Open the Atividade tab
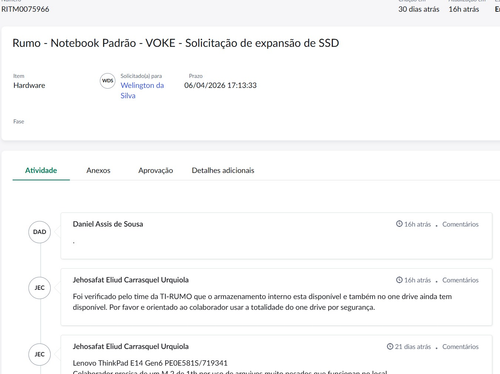The image size is (500, 374). click(41, 170)
